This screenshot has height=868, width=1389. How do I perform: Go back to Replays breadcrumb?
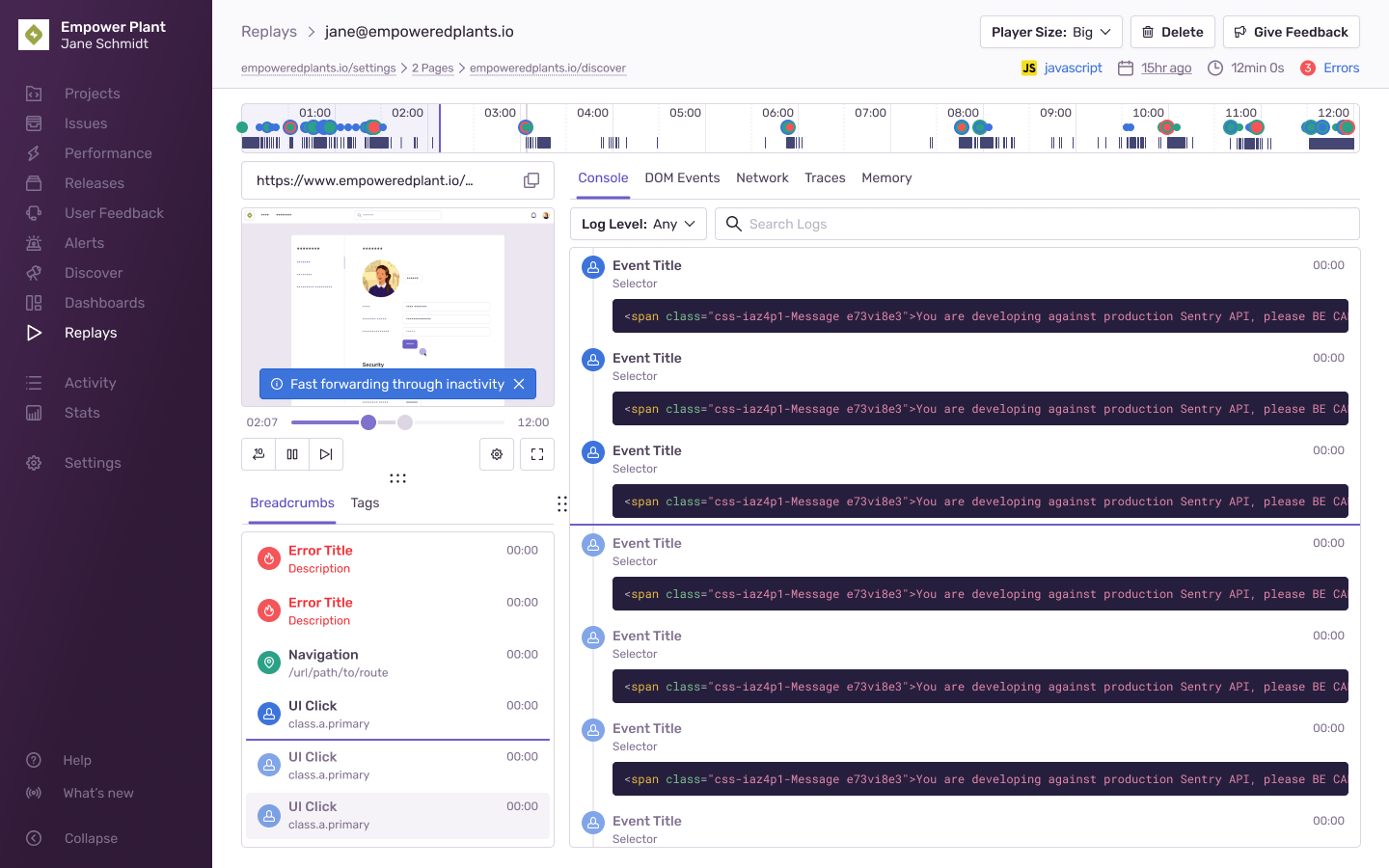click(x=269, y=32)
